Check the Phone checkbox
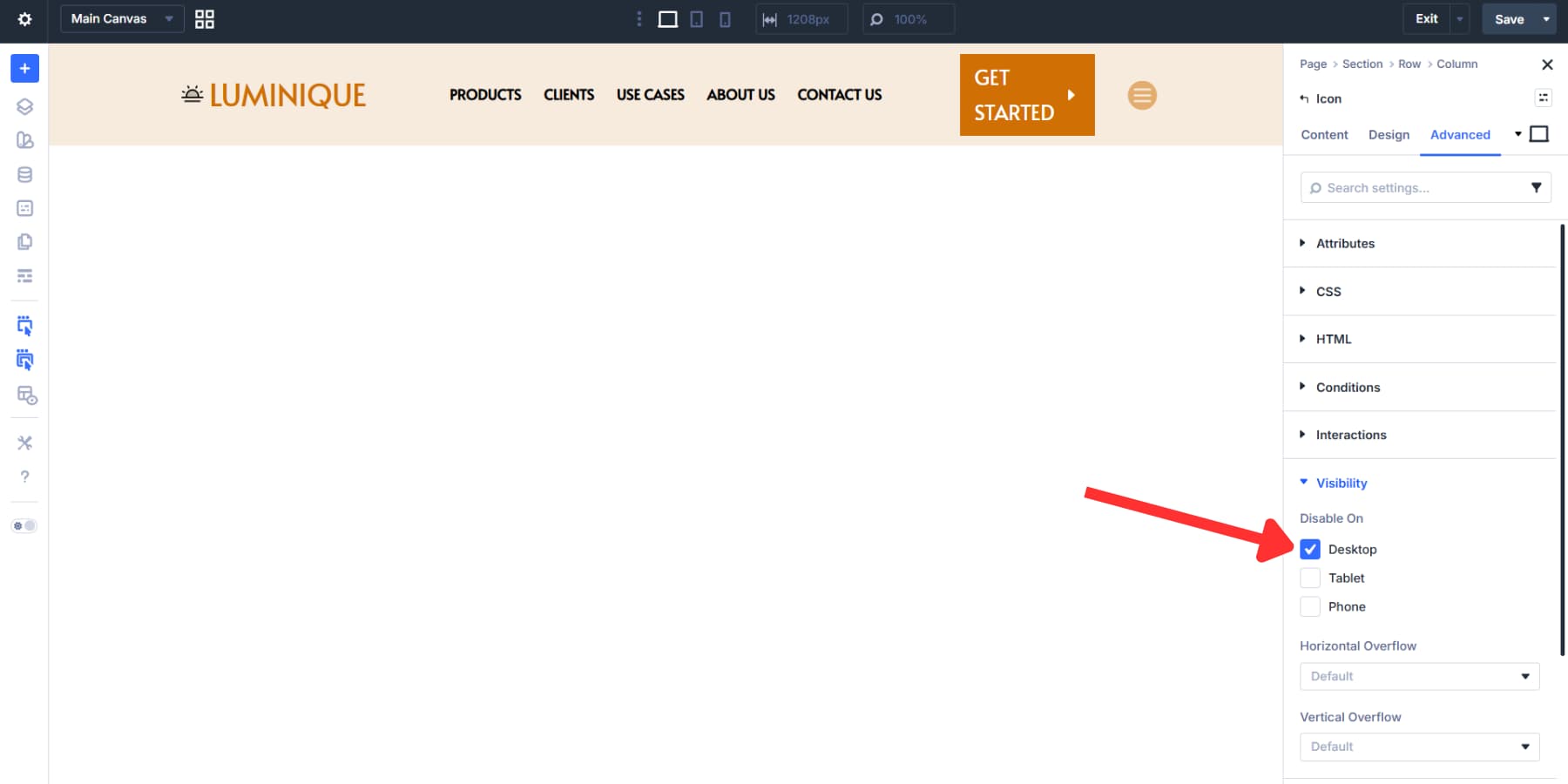Screen dimensions: 1568x784 coord(1310,606)
